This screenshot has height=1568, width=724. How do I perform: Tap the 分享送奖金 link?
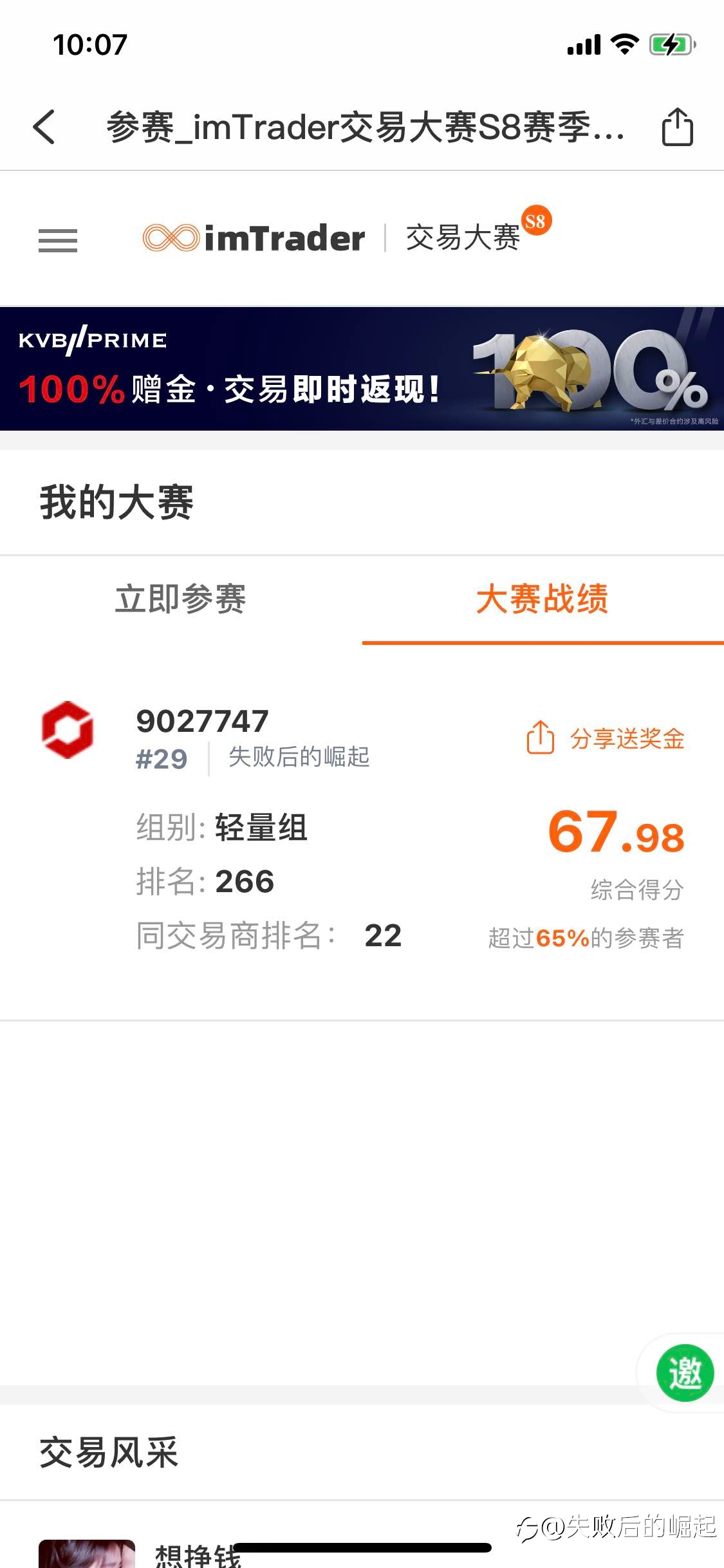click(627, 738)
